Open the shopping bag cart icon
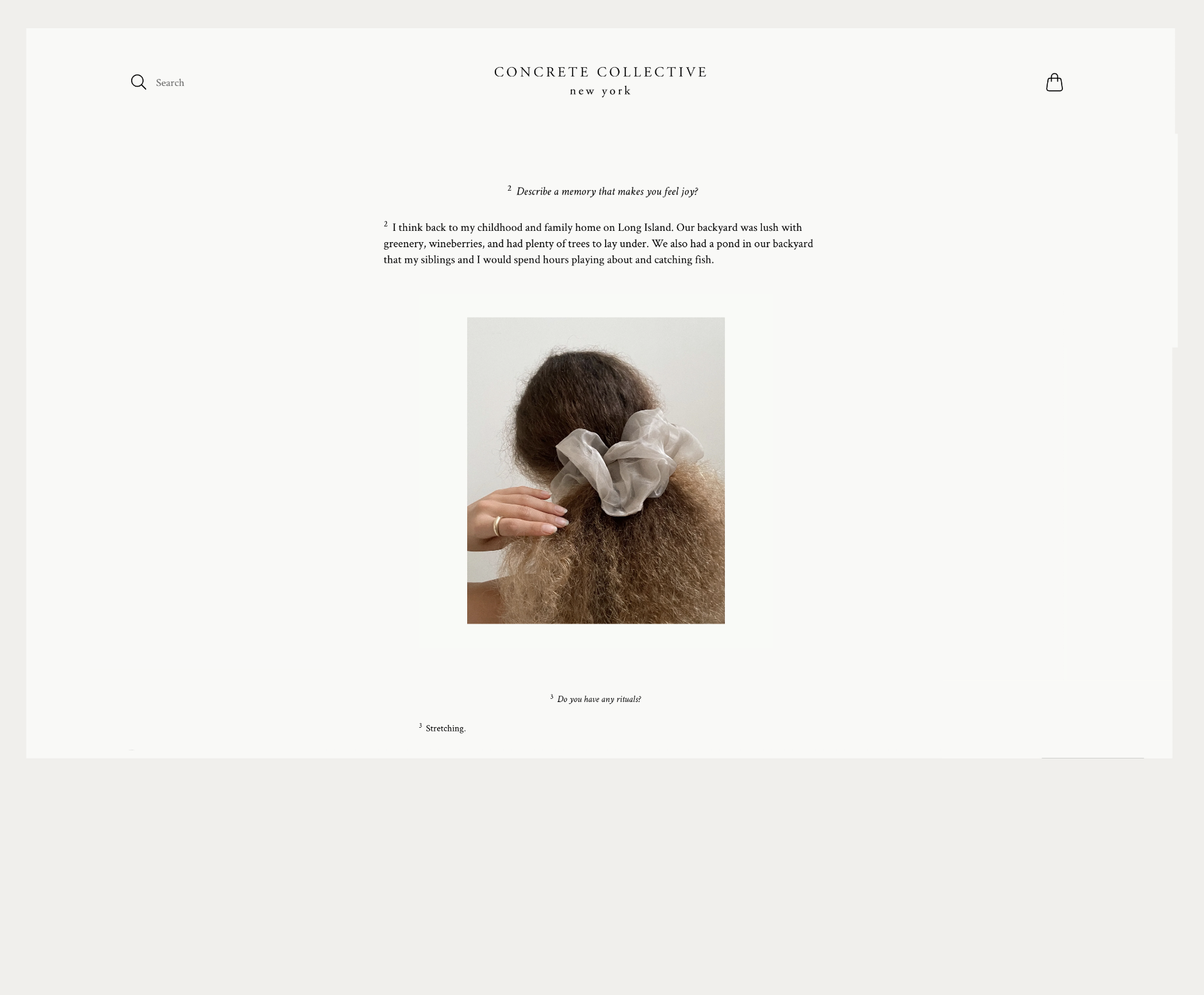1204x995 pixels. tap(1054, 82)
